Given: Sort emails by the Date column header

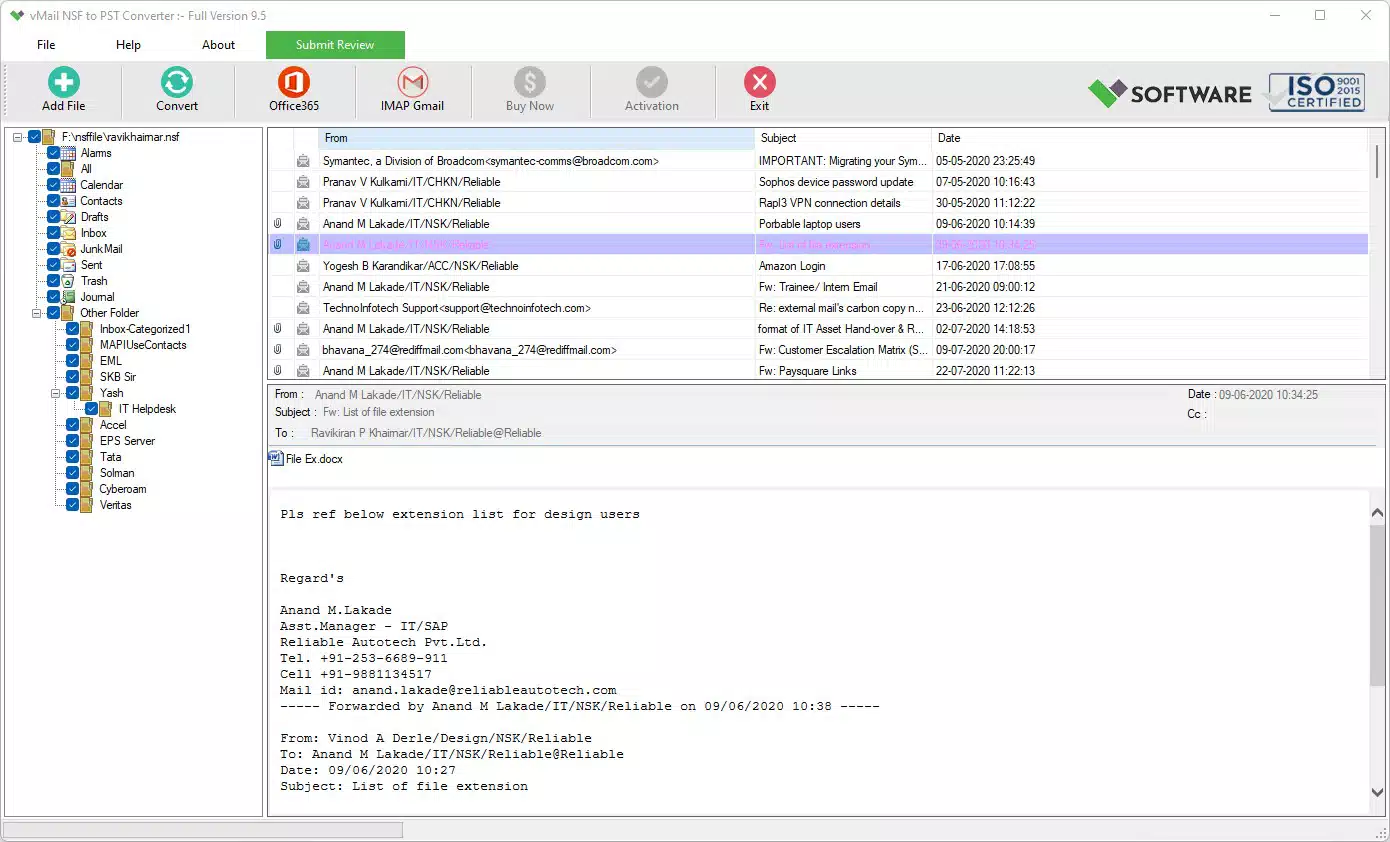Looking at the screenshot, I should coord(1149,138).
